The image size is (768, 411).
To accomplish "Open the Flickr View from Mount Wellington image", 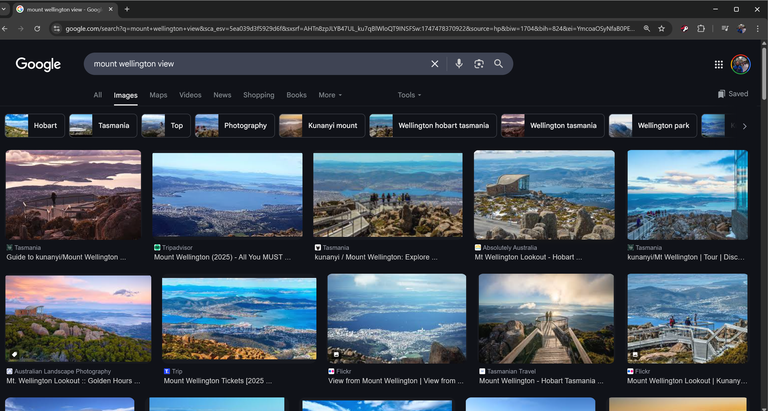I will click(x=397, y=318).
